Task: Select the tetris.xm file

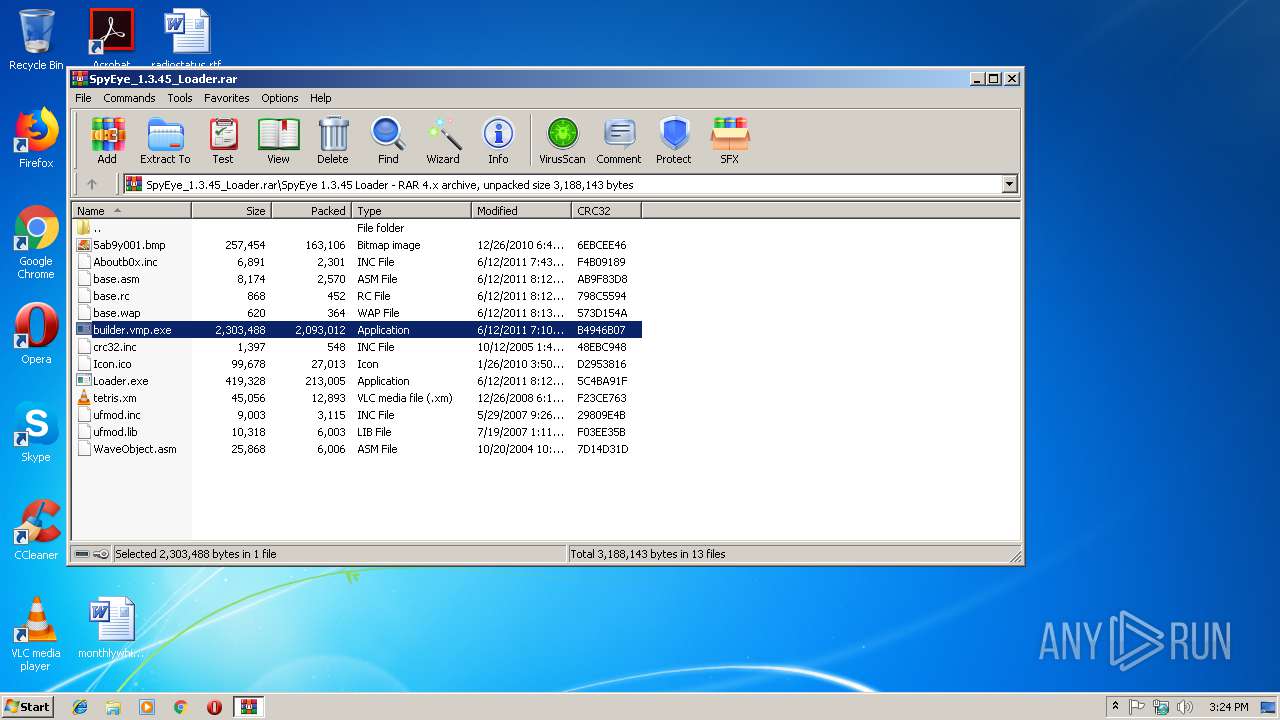Action: click(357, 398)
